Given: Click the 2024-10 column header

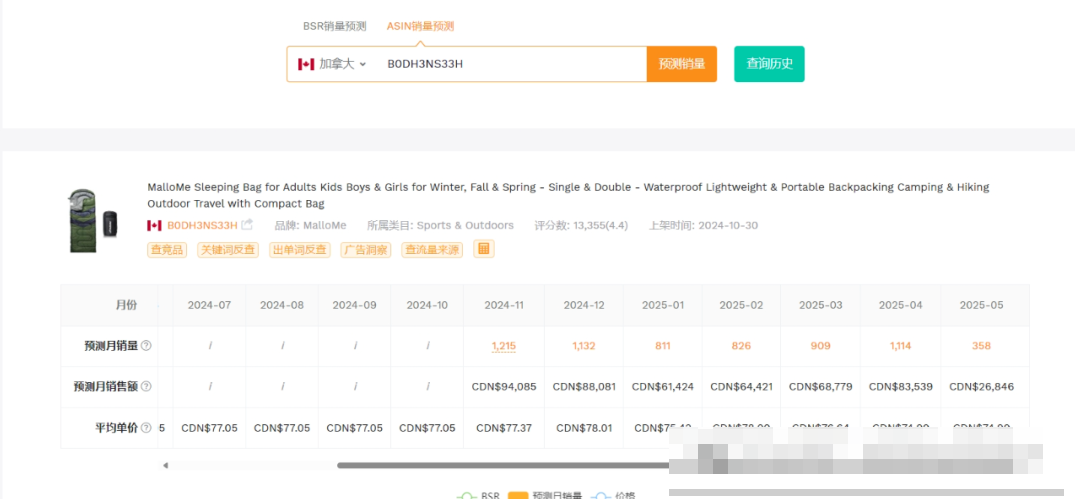Looking at the screenshot, I should (x=427, y=305).
